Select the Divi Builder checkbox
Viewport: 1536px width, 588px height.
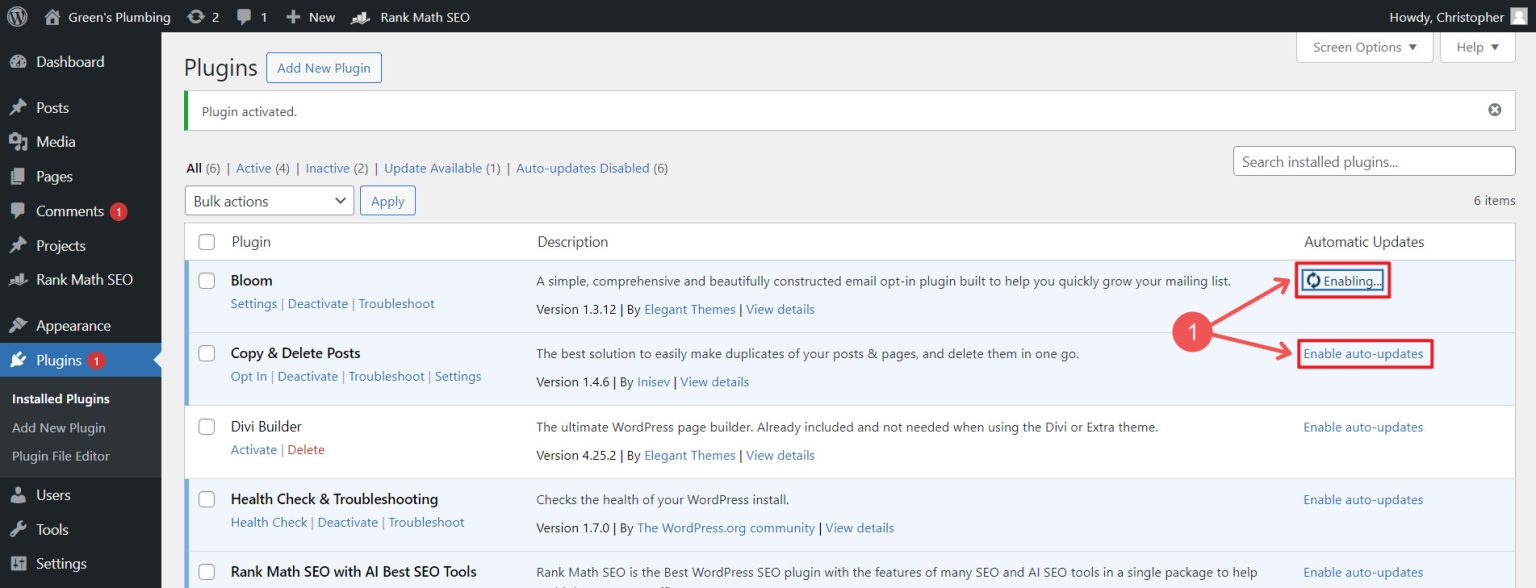click(x=206, y=426)
